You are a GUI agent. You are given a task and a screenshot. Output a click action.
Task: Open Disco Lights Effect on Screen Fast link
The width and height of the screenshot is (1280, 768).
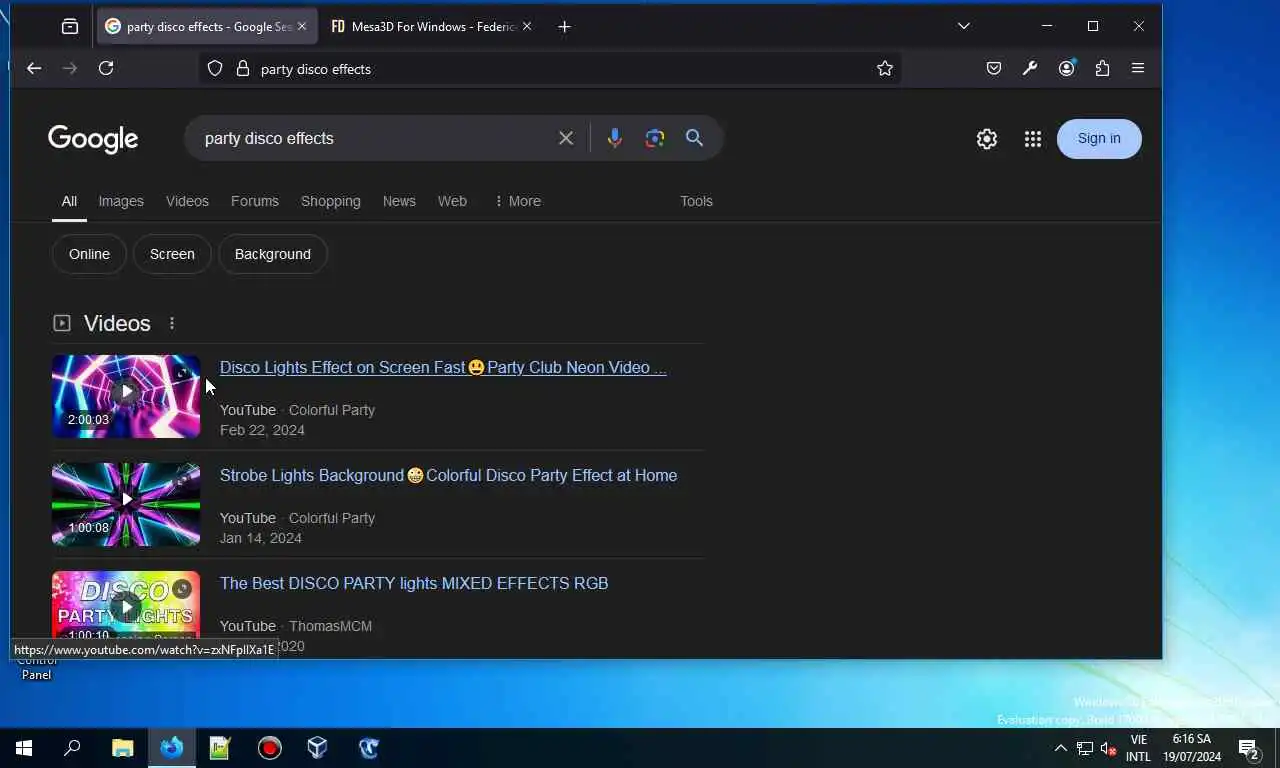coord(443,367)
